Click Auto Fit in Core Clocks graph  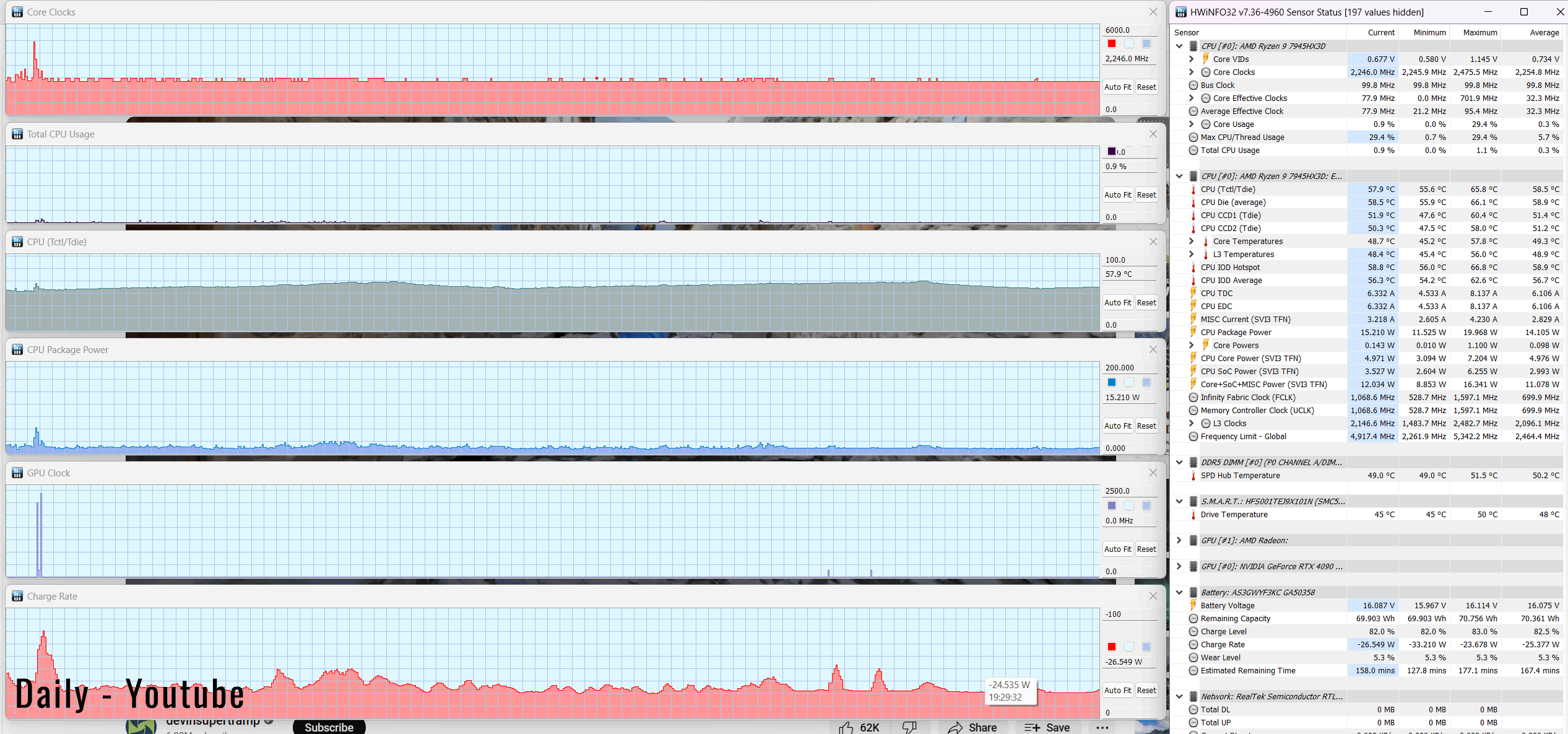click(1117, 87)
